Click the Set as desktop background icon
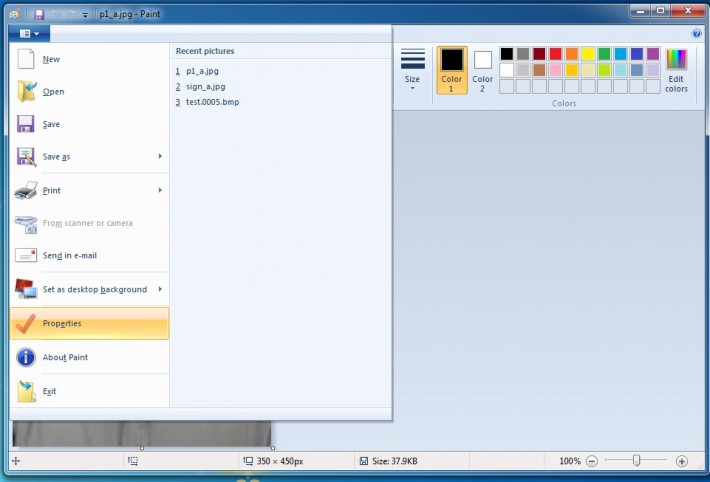Viewport: 710px width, 482px height. click(x=26, y=289)
